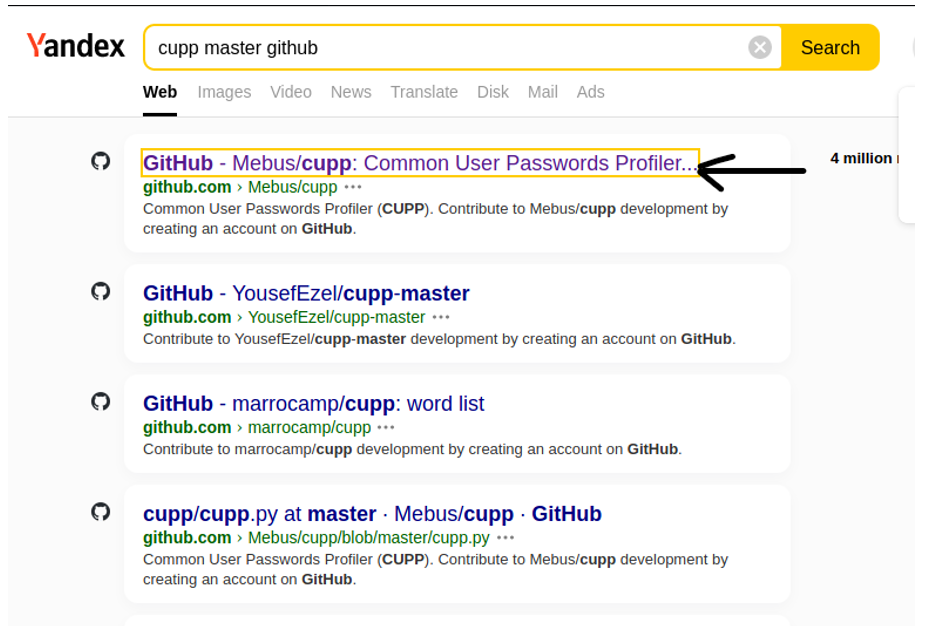The image size is (929, 626).
Task: Open the Disk tab
Action: tap(493, 92)
